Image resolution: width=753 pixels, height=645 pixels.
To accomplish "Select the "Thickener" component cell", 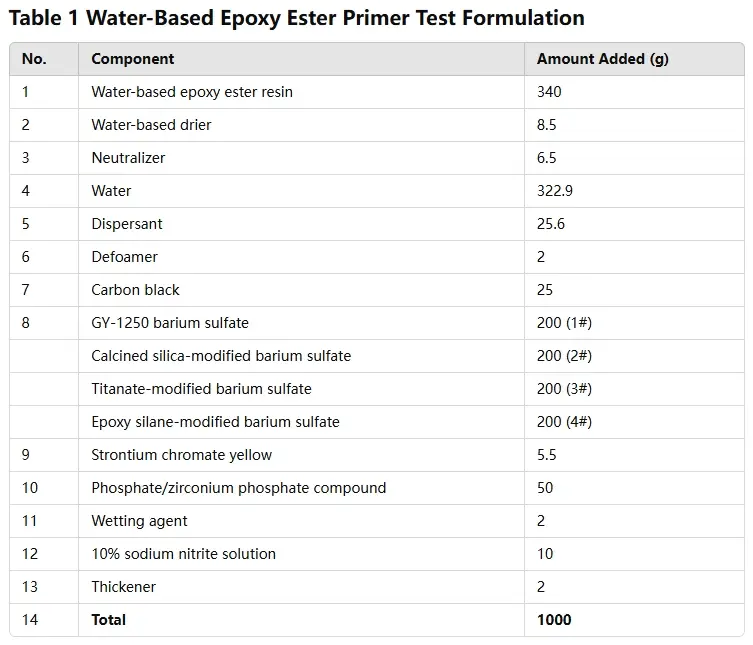I will tap(123, 587).
